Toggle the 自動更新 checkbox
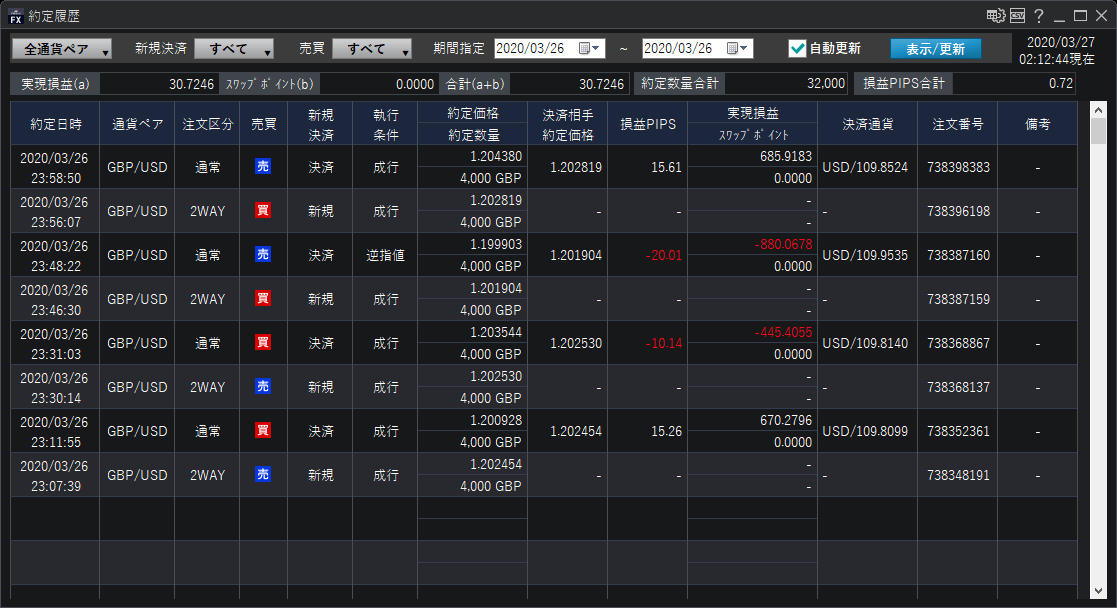The height and width of the screenshot is (608, 1117). 797,48
